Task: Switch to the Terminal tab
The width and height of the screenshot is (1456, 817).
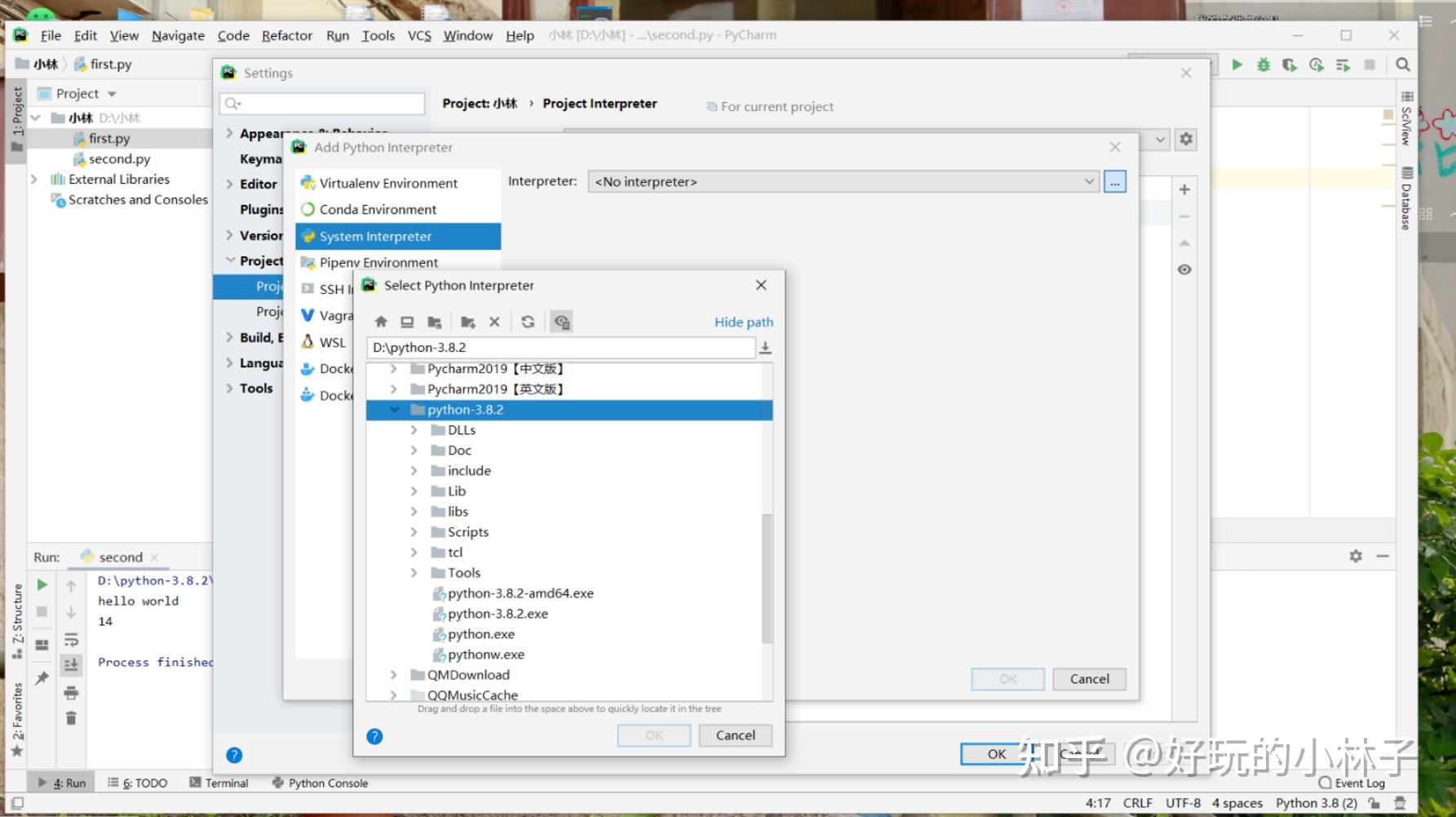Action: (219, 782)
